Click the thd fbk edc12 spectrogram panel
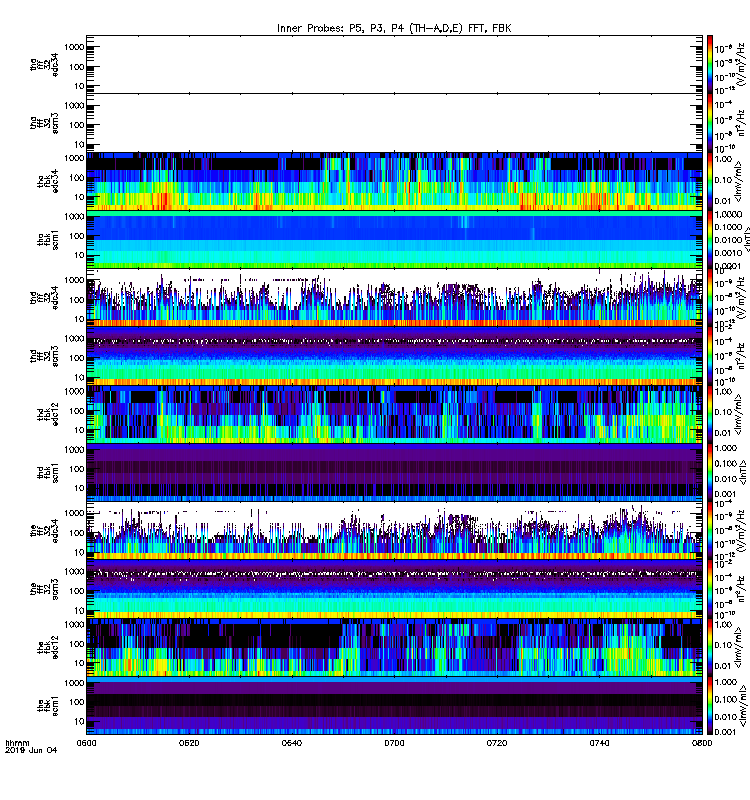The width and height of the screenshot is (750, 800). tap(394, 414)
